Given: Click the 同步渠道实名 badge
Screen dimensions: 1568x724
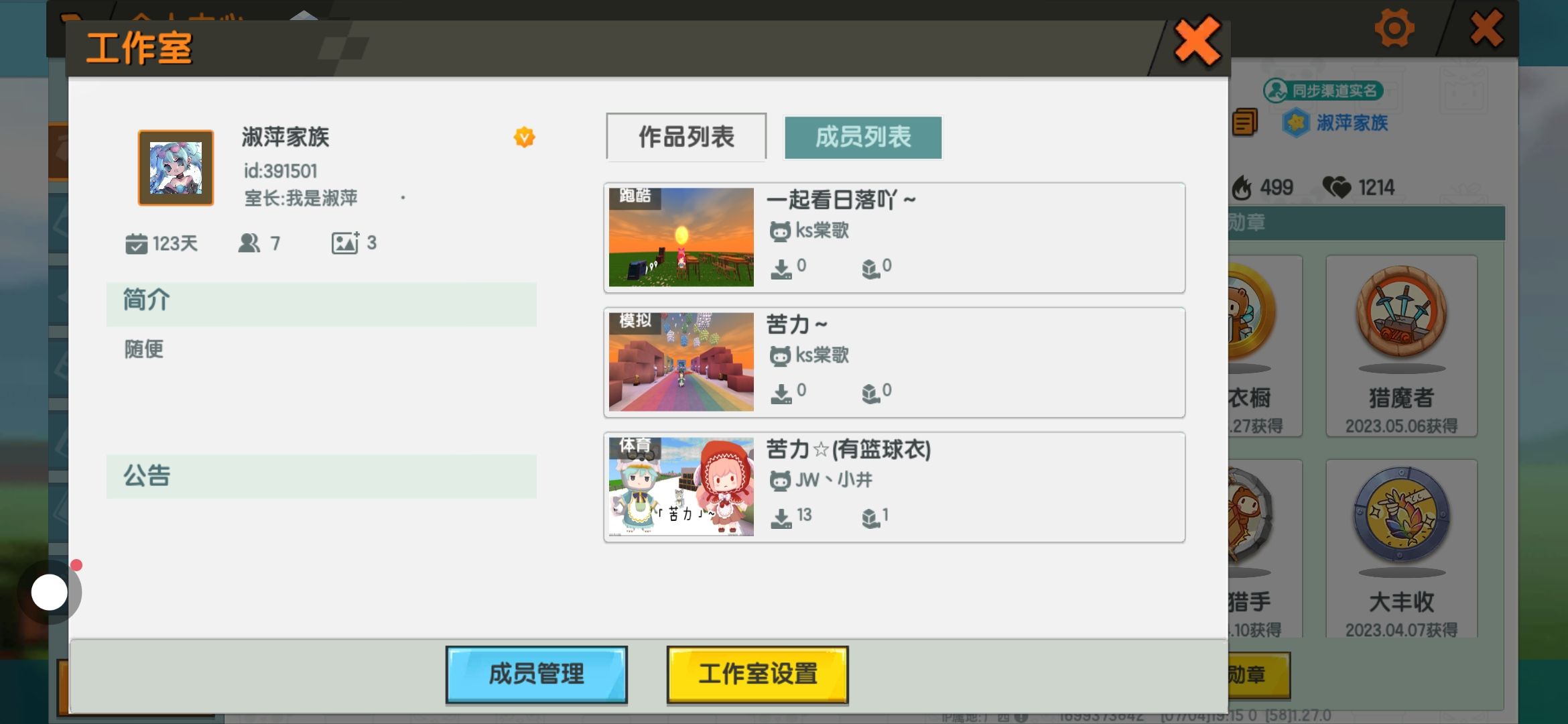Looking at the screenshot, I should pyautogui.click(x=1323, y=90).
